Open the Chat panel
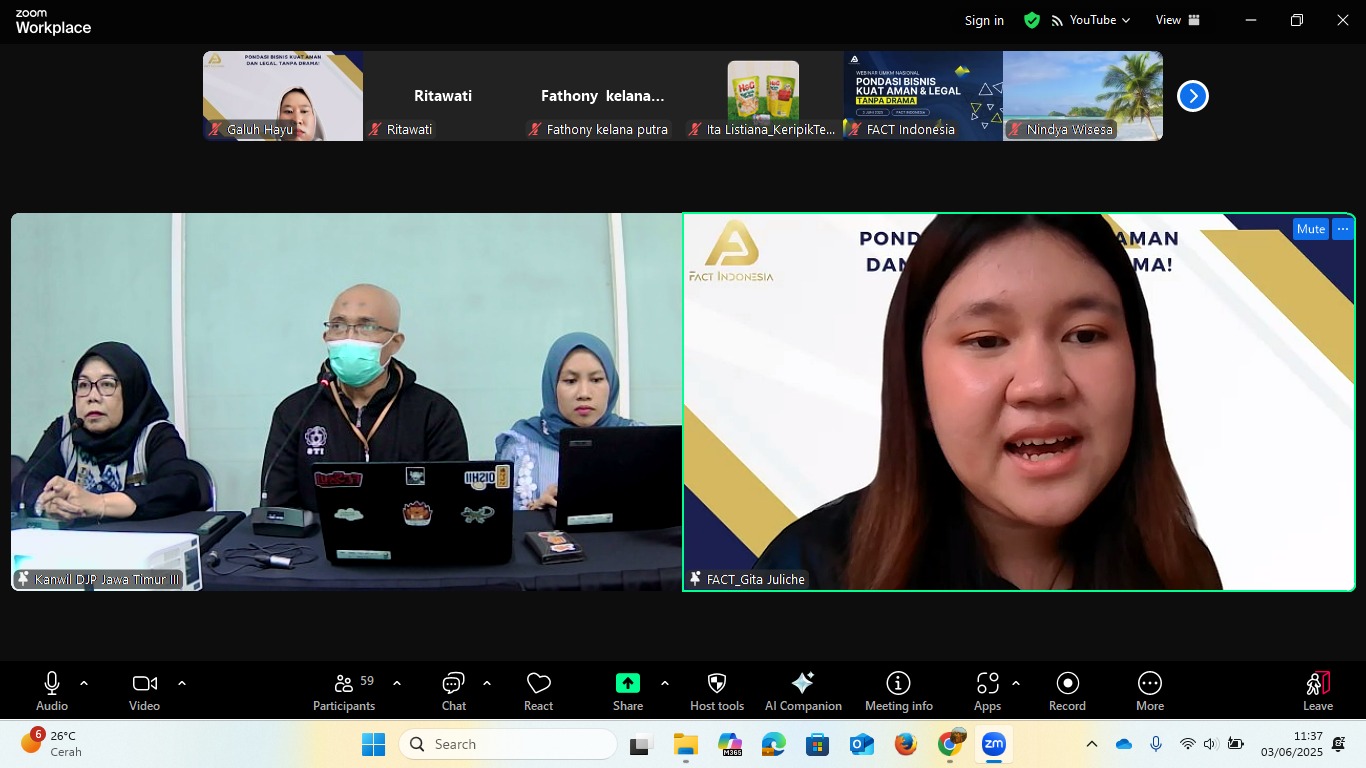The image size is (1366, 768). tap(454, 690)
